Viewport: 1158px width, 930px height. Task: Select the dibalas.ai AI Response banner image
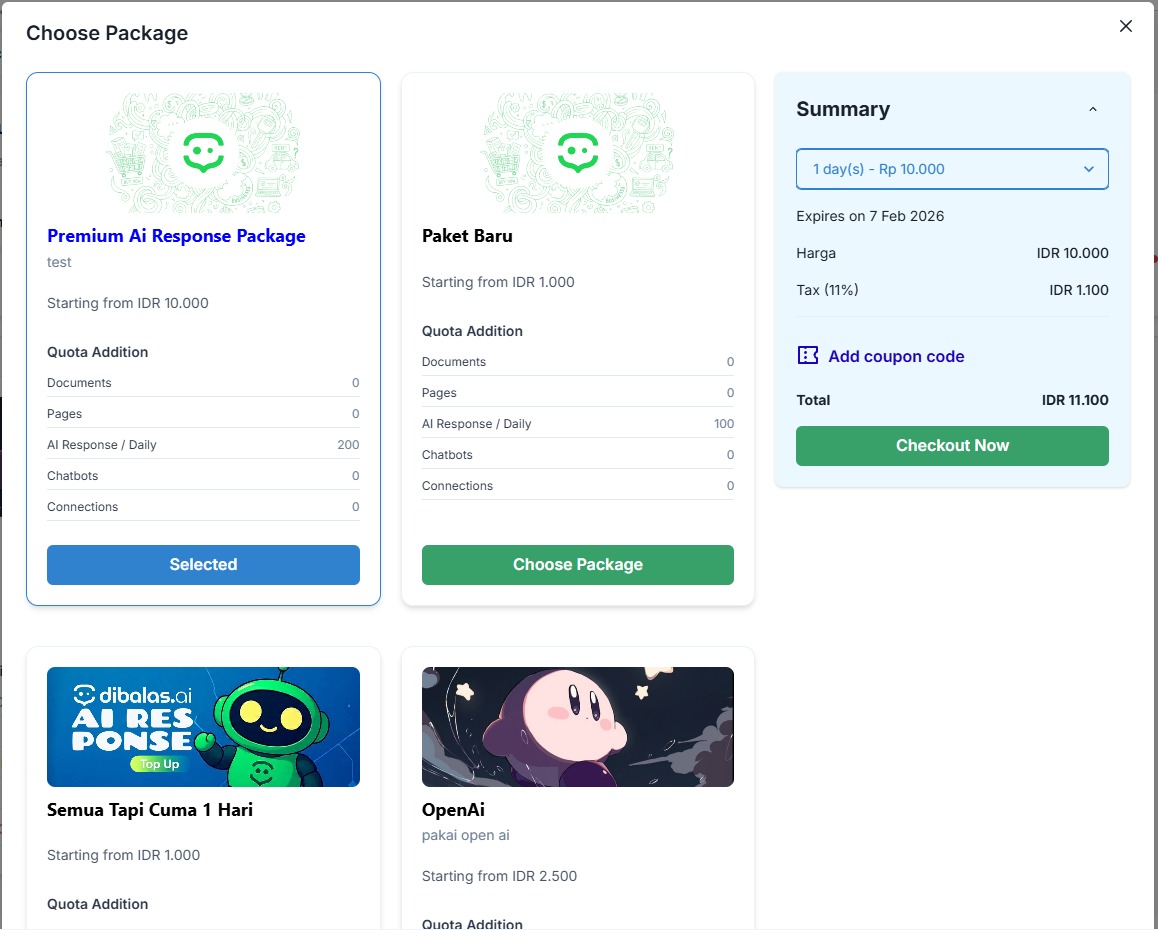point(203,727)
